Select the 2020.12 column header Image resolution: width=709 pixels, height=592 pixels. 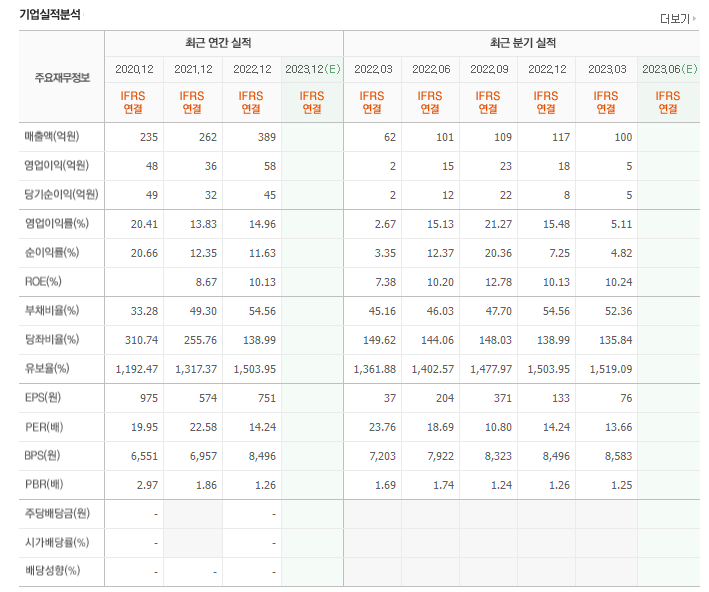[134, 69]
